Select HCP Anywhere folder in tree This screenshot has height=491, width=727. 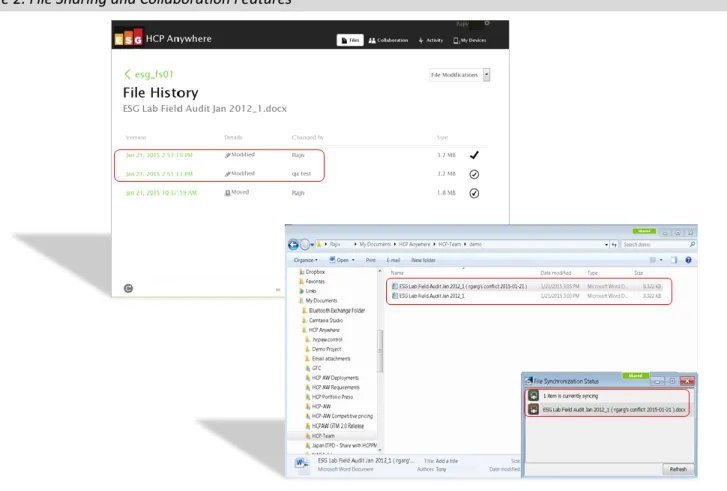(x=320, y=330)
